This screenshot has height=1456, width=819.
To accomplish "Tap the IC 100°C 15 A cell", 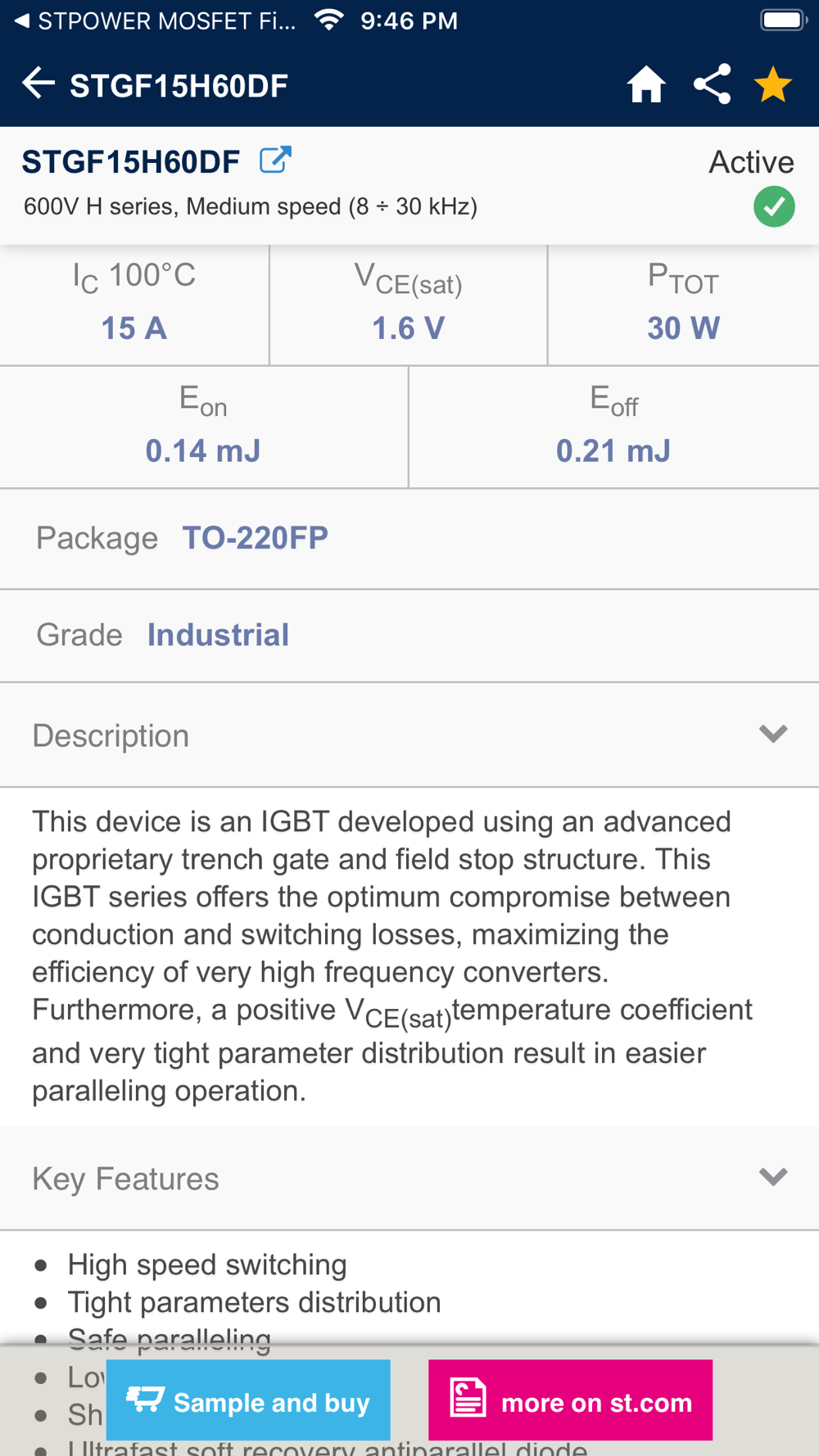I will pos(134,305).
